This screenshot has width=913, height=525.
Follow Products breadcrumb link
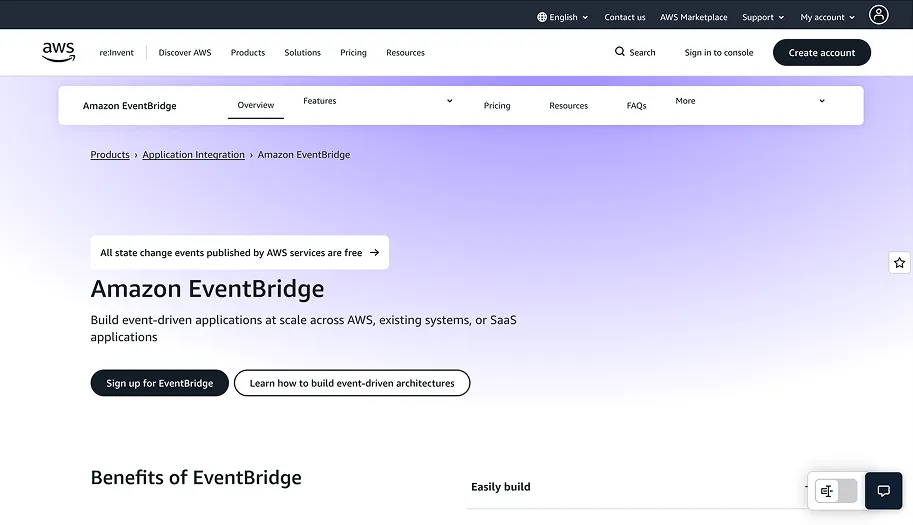pos(109,154)
